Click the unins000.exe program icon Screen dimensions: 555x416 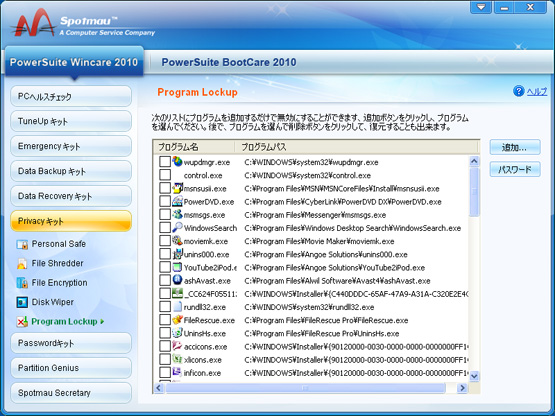coord(177,254)
